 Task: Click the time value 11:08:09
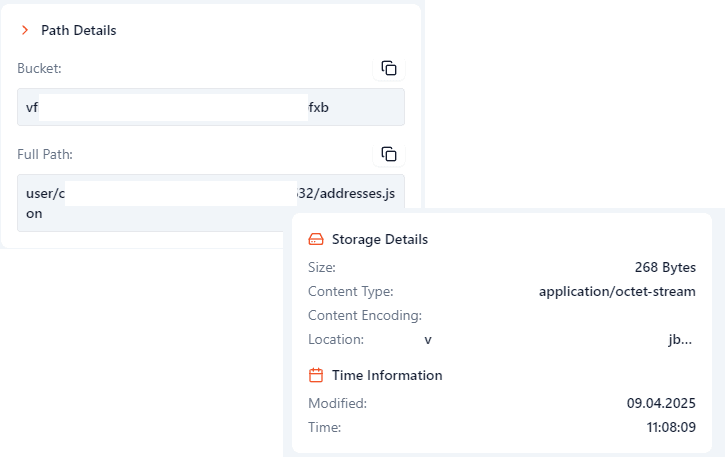pos(671,427)
